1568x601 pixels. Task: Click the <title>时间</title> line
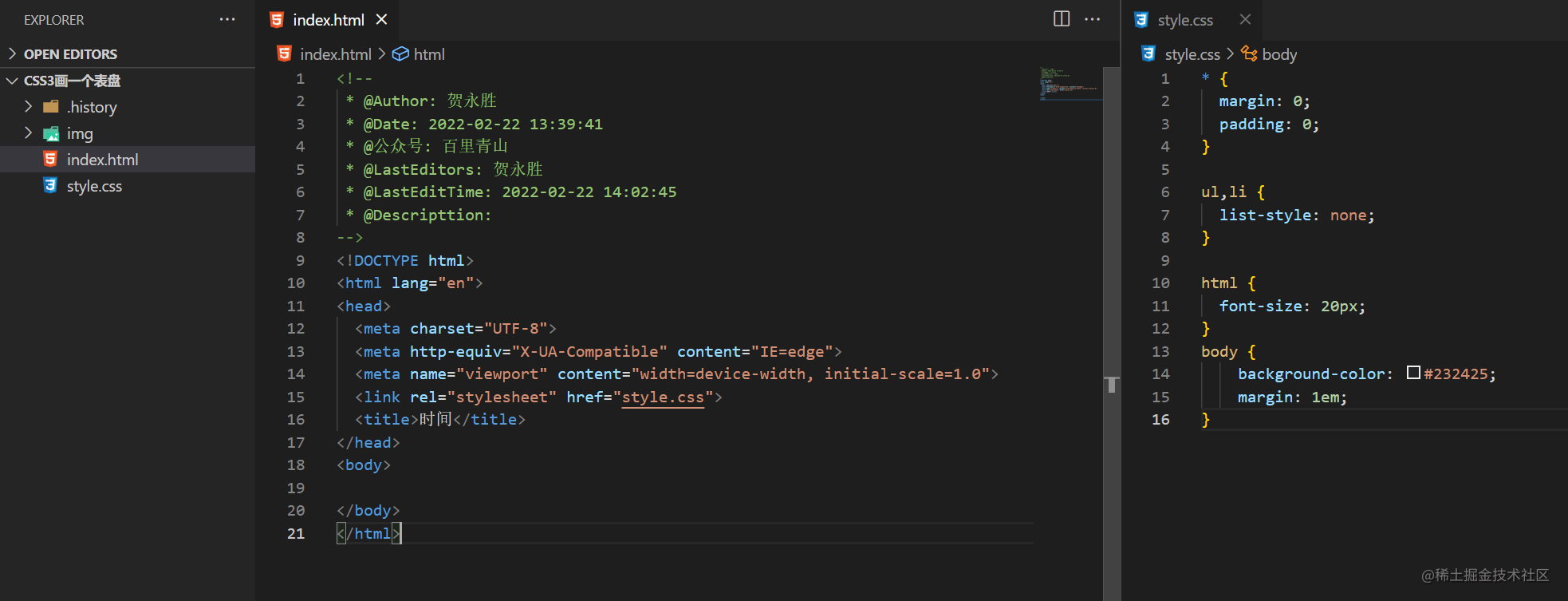coord(440,419)
